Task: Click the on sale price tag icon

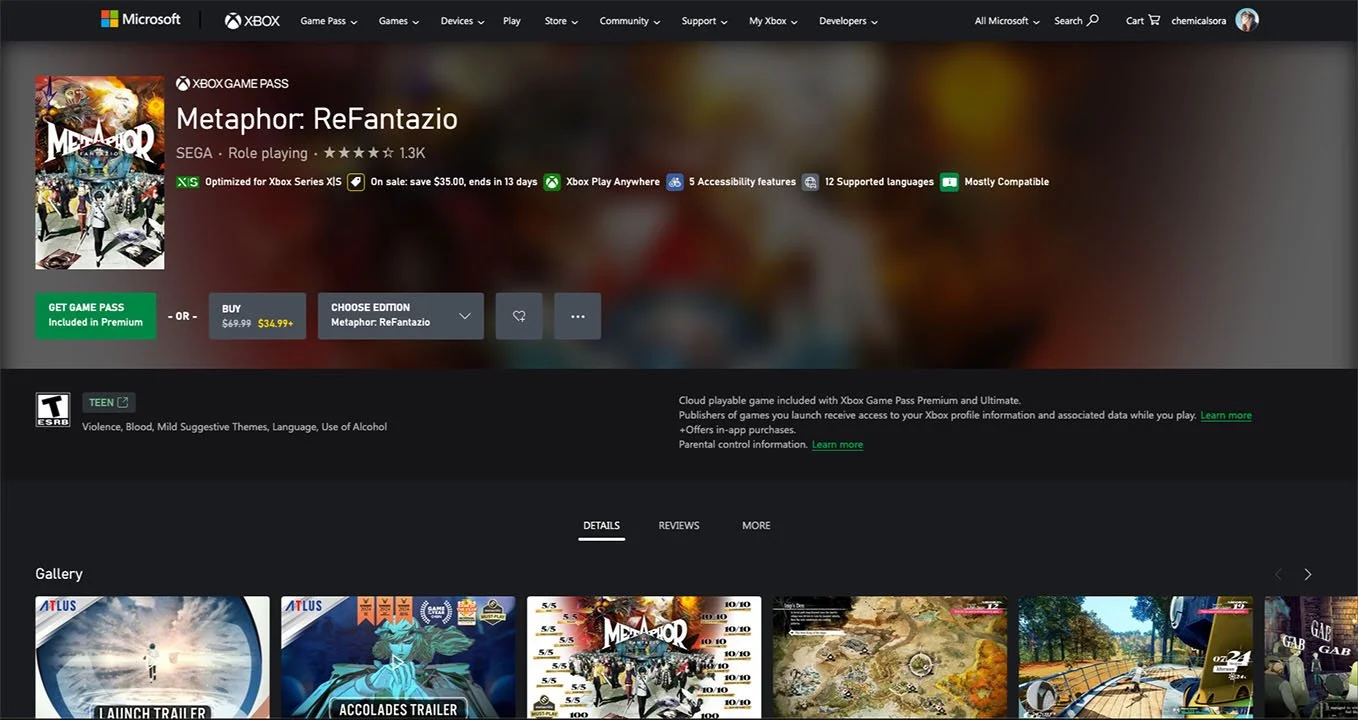Action: (x=355, y=182)
